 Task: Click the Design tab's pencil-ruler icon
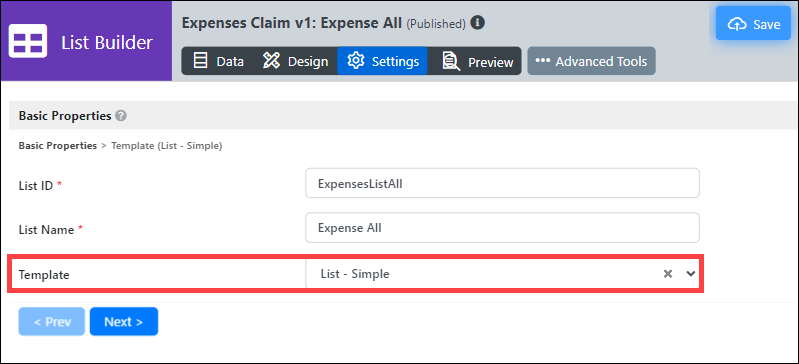[x=272, y=61]
